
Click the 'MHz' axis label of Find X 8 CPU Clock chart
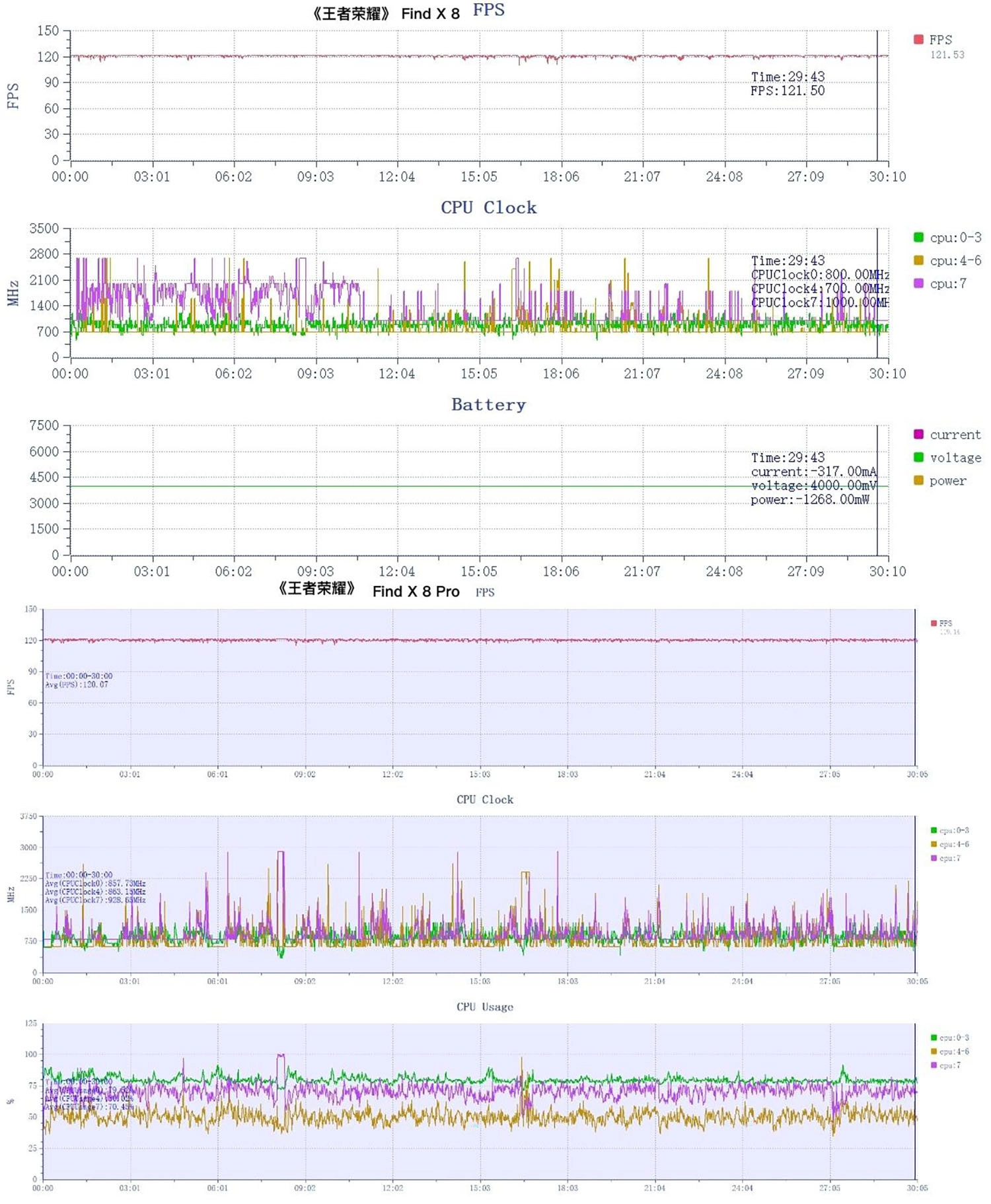coord(13,293)
